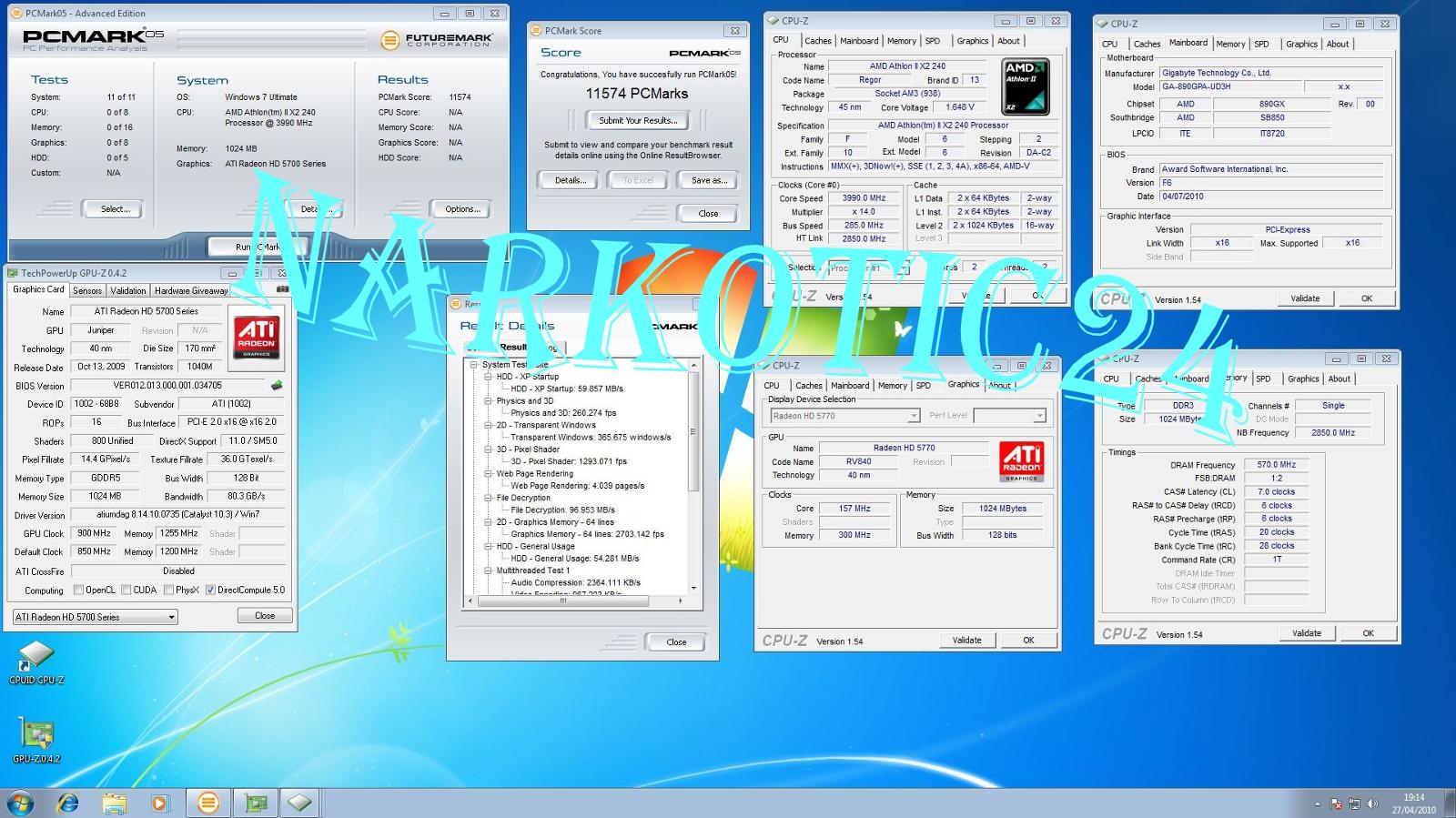Image resolution: width=1456 pixels, height=818 pixels.
Task: Switch to the Sensors tab in GPU-Z
Action: 87,291
